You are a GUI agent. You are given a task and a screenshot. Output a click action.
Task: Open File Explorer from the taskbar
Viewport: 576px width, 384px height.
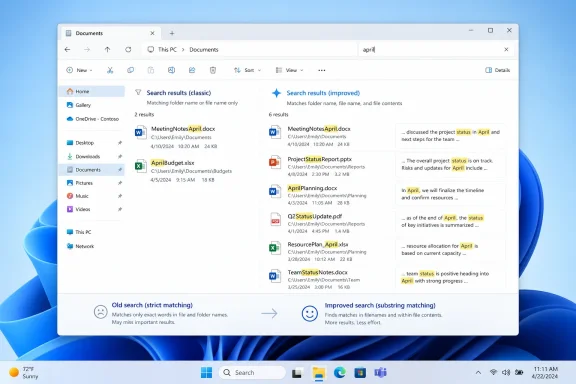point(318,373)
